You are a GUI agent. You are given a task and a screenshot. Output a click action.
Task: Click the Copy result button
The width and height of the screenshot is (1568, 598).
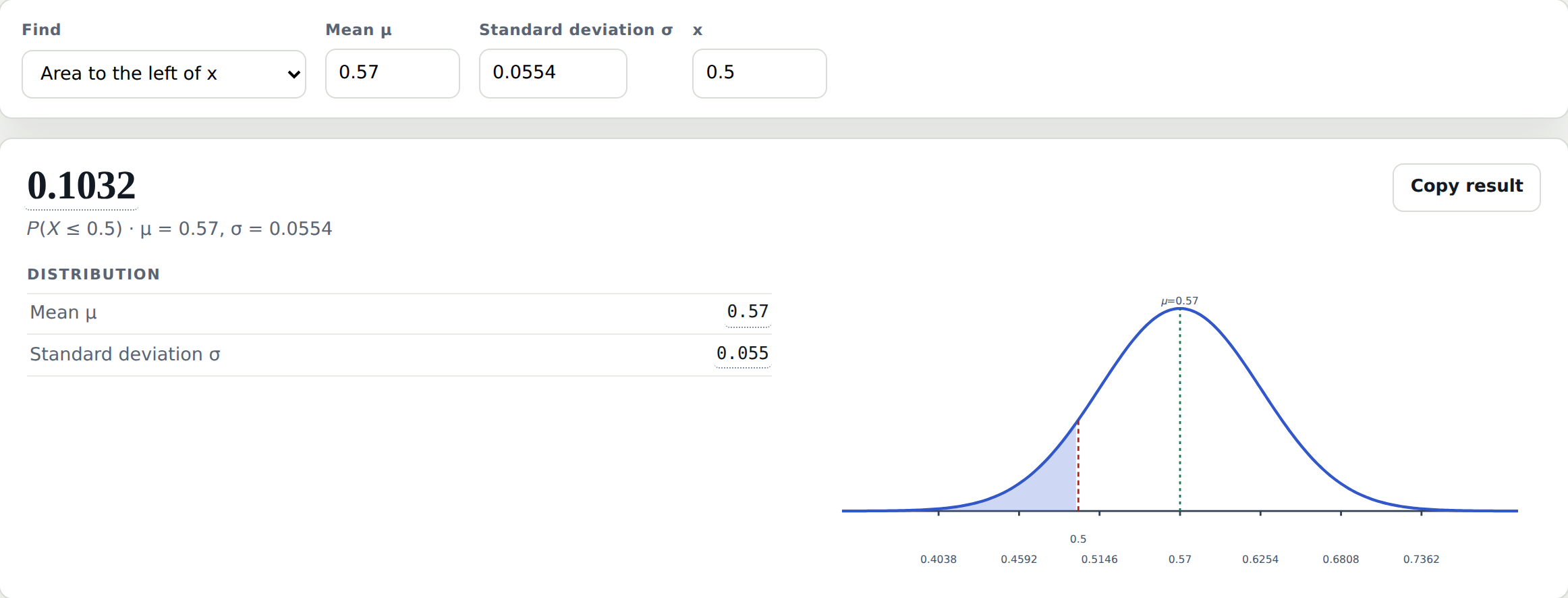[x=1467, y=187]
